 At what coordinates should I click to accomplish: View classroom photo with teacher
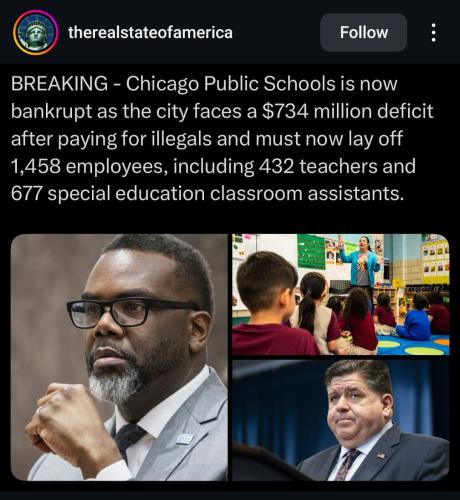click(341, 294)
